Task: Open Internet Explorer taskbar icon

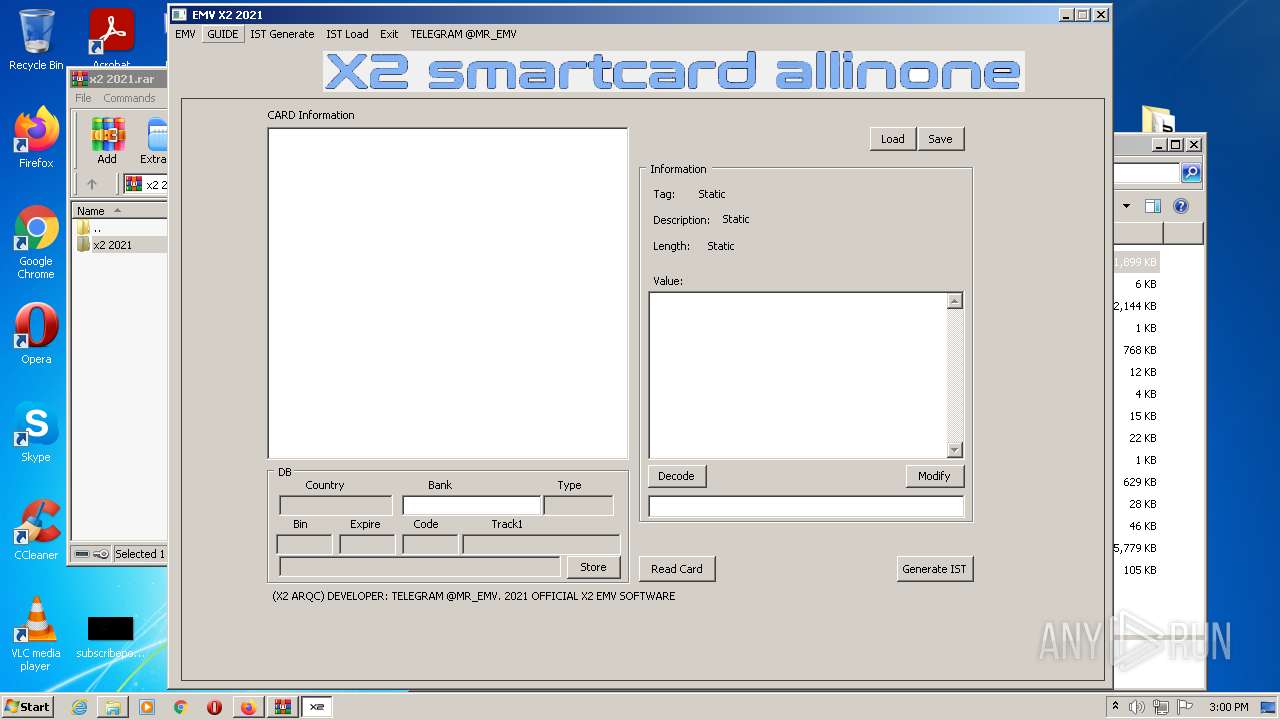Action: [x=79, y=707]
